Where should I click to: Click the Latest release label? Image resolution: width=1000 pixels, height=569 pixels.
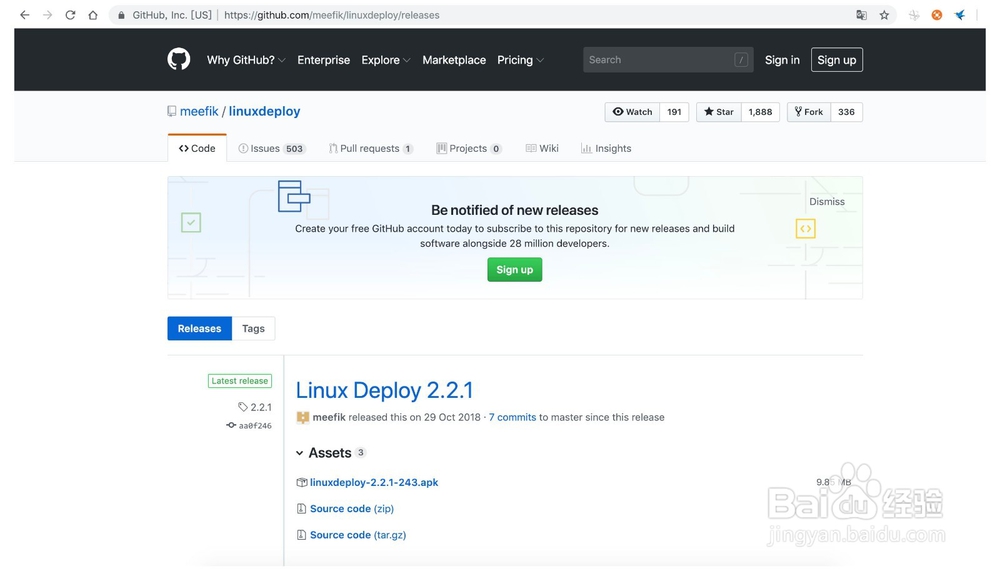click(240, 381)
